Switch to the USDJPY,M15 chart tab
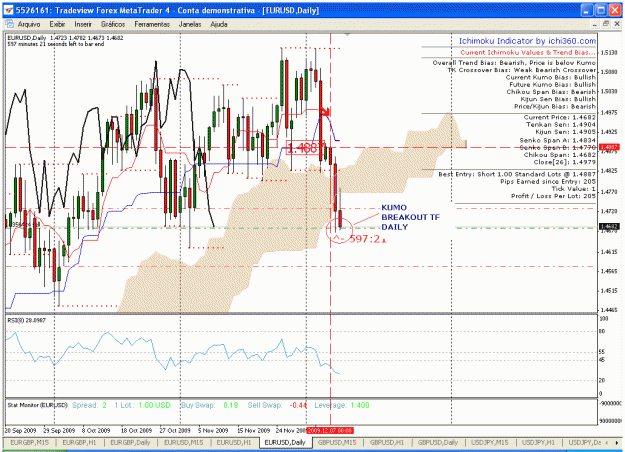The image size is (625, 452). point(489,442)
